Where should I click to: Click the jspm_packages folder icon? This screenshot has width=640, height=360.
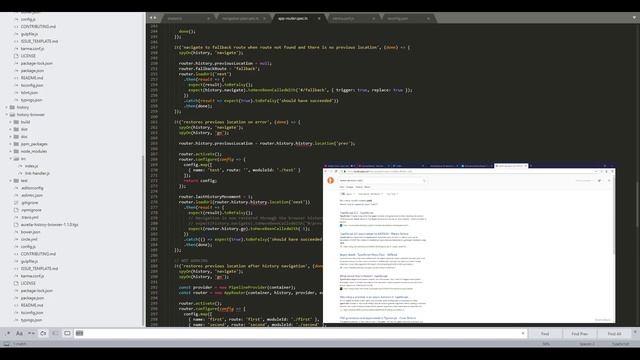pos(16,144)
